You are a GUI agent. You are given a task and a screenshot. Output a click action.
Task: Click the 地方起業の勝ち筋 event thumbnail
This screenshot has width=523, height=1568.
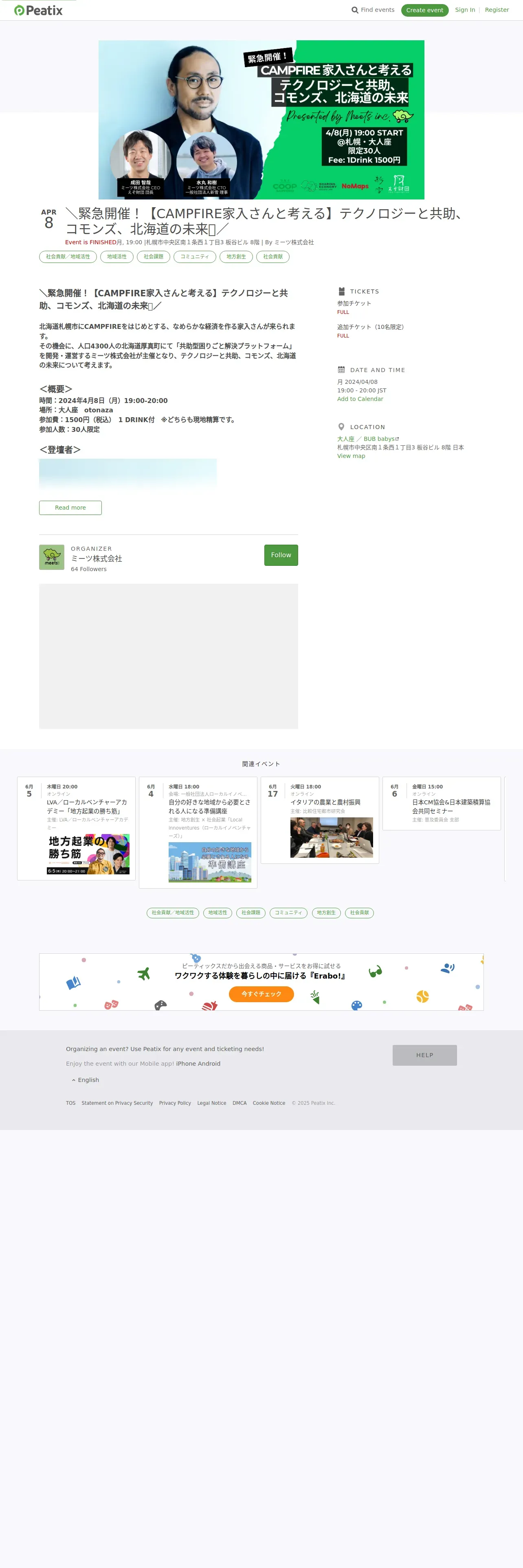pos(88,854)
